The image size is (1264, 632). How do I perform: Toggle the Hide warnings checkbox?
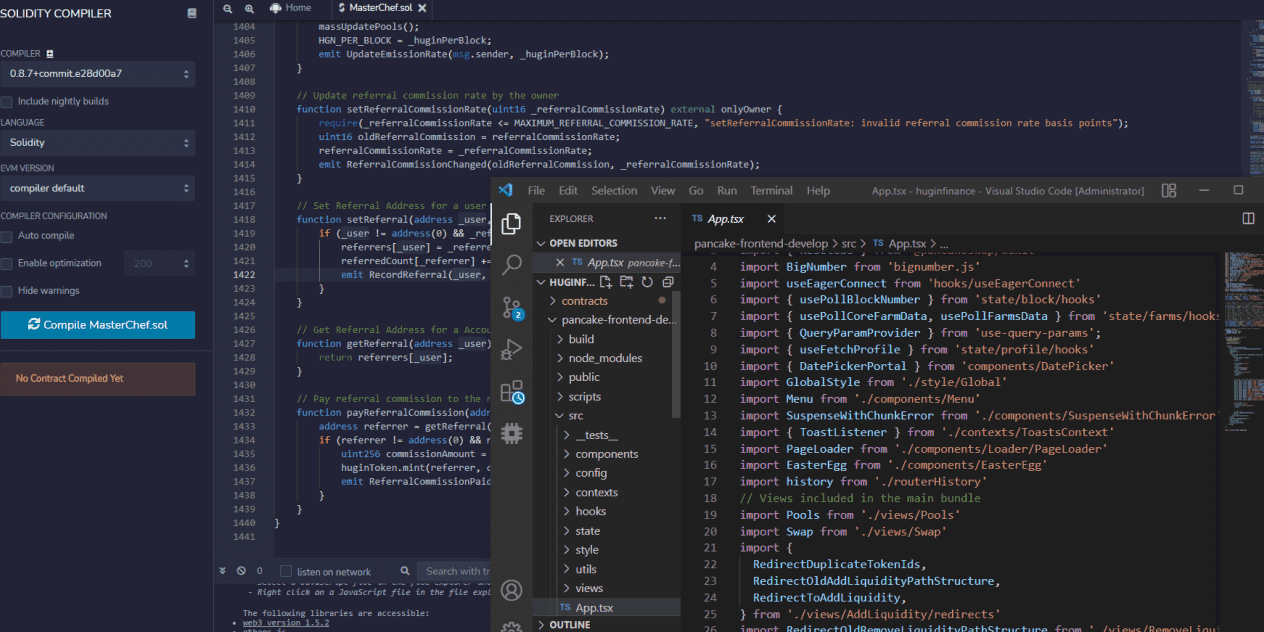pos(7,291)
